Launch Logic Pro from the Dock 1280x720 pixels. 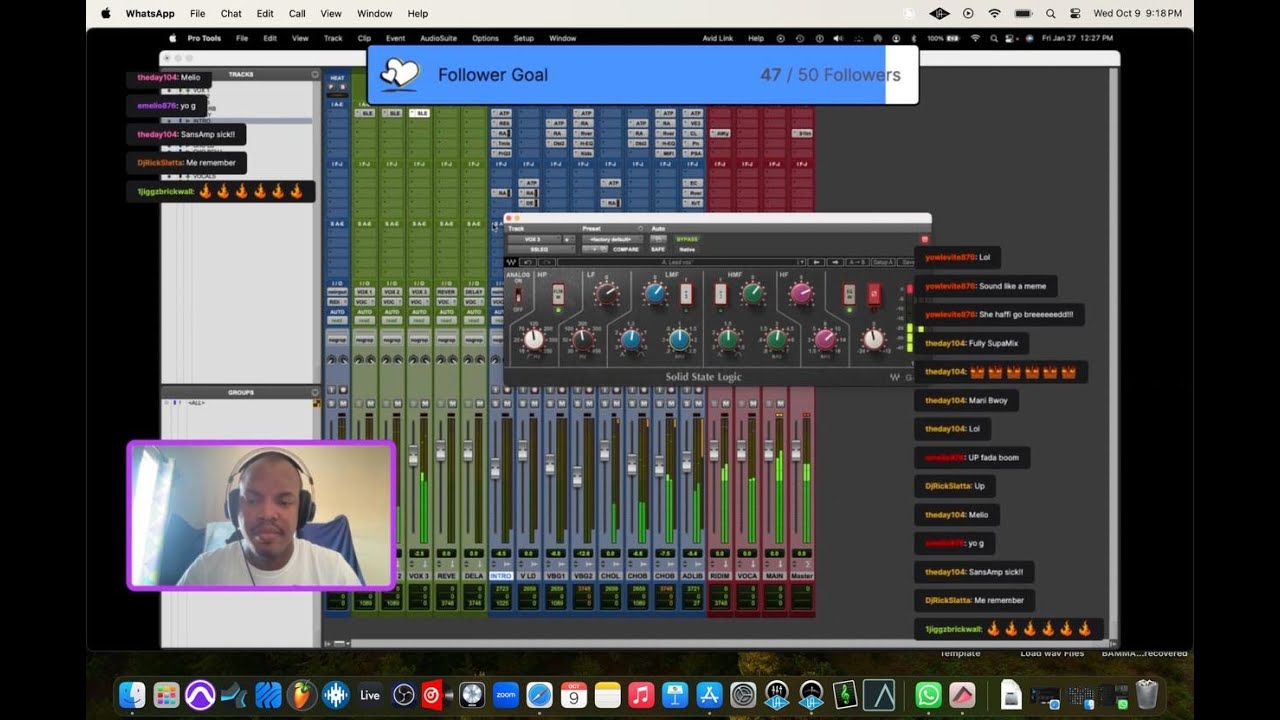point(472,695)
